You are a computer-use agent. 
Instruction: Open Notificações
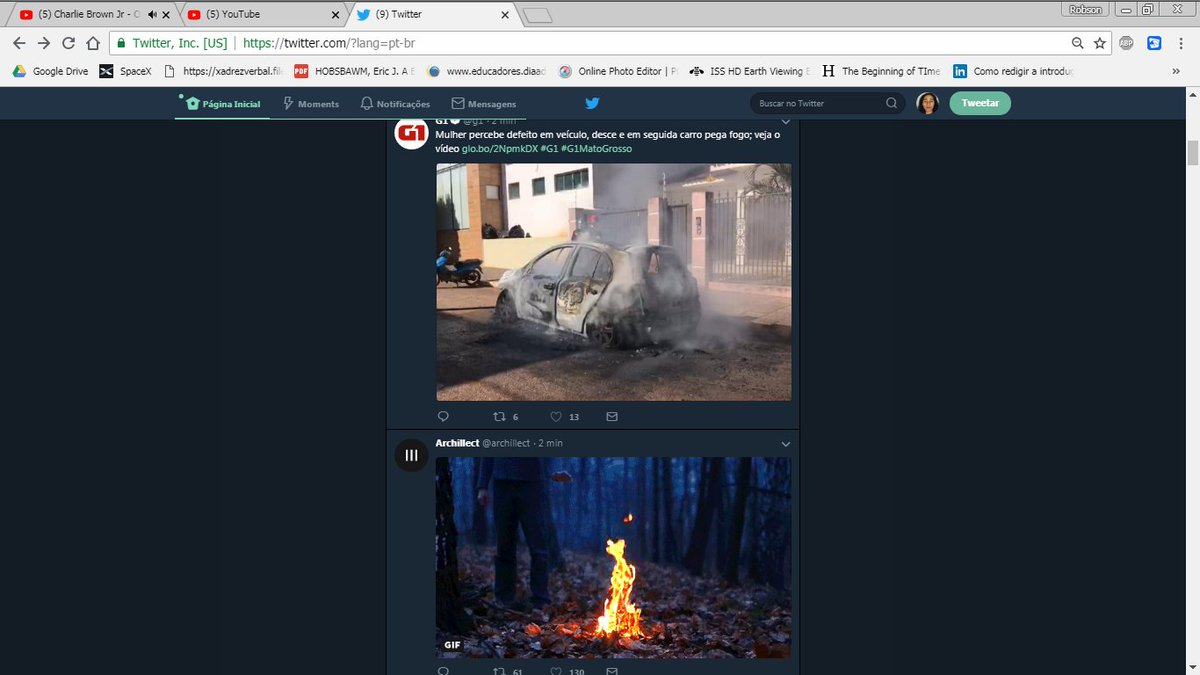pyautogui.click(x=395, y=104)
